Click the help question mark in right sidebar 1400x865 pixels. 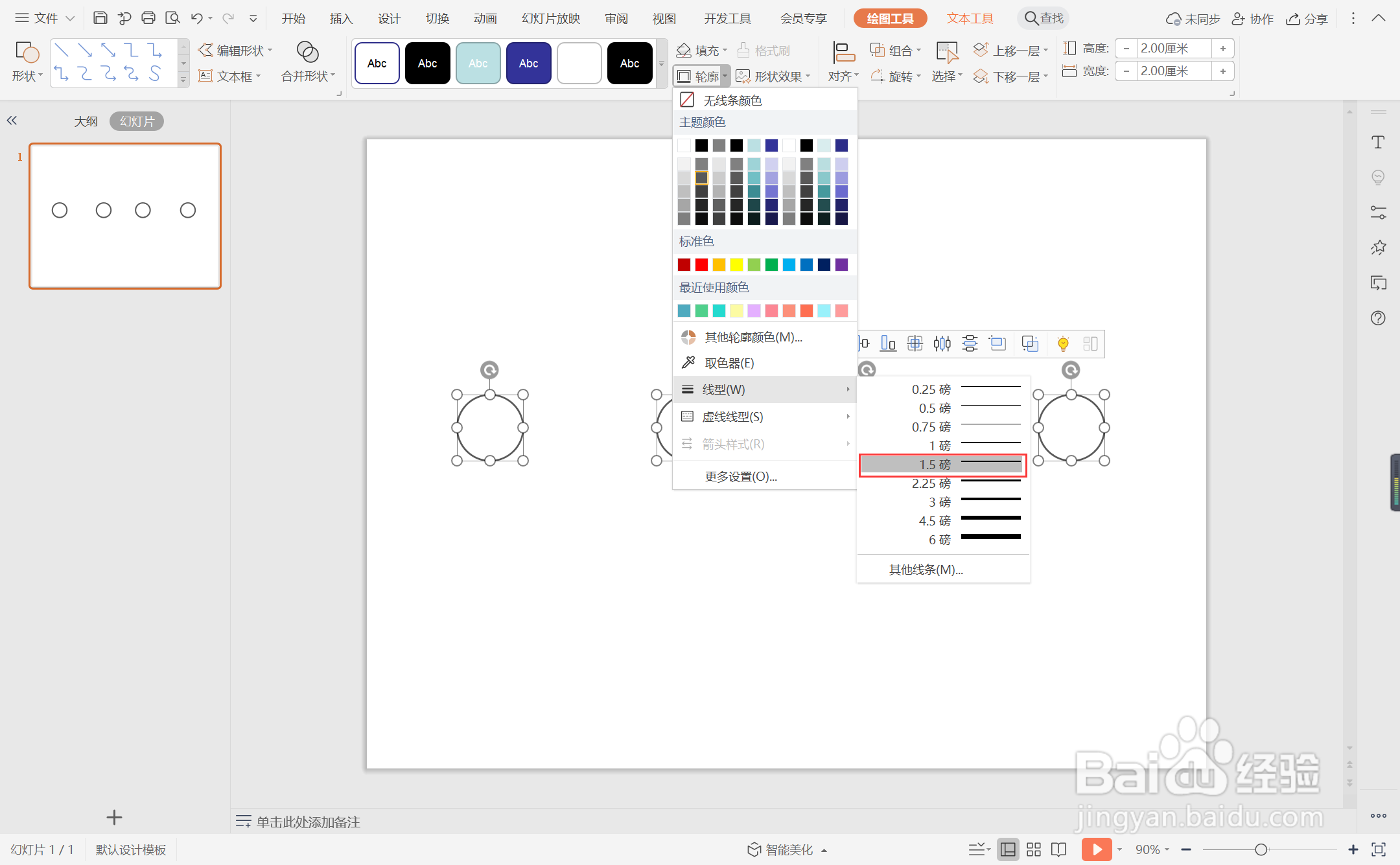tap(1378, 318)
